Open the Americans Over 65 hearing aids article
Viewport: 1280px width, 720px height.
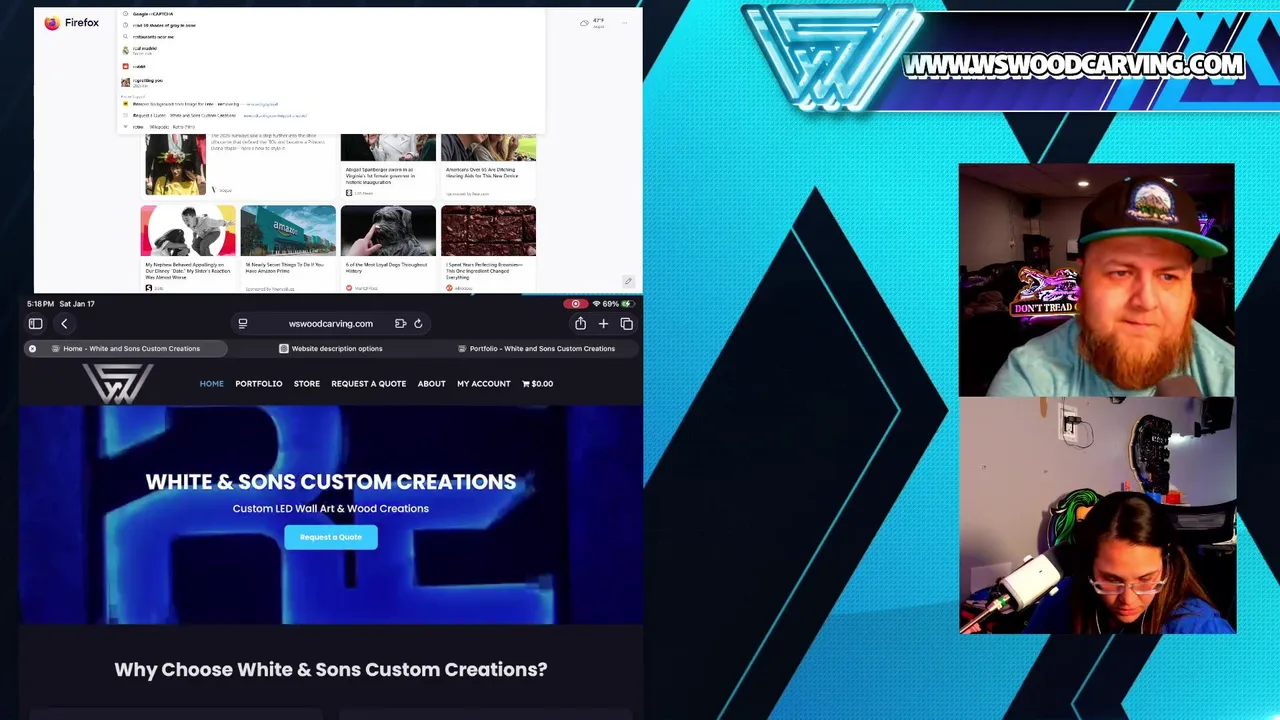click(488, 165)
